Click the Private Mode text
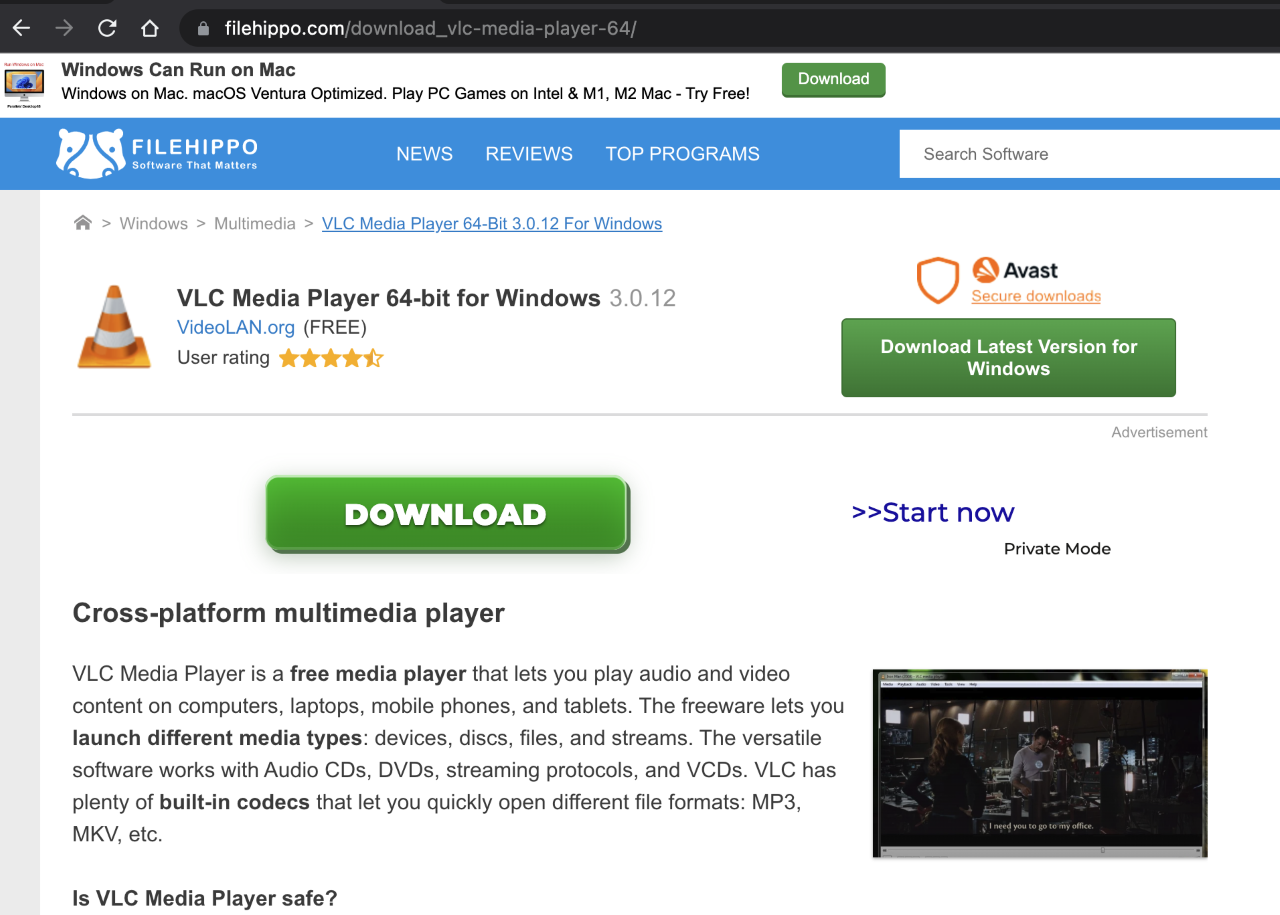1280x915 pixels. click(x=1057, y=549)
